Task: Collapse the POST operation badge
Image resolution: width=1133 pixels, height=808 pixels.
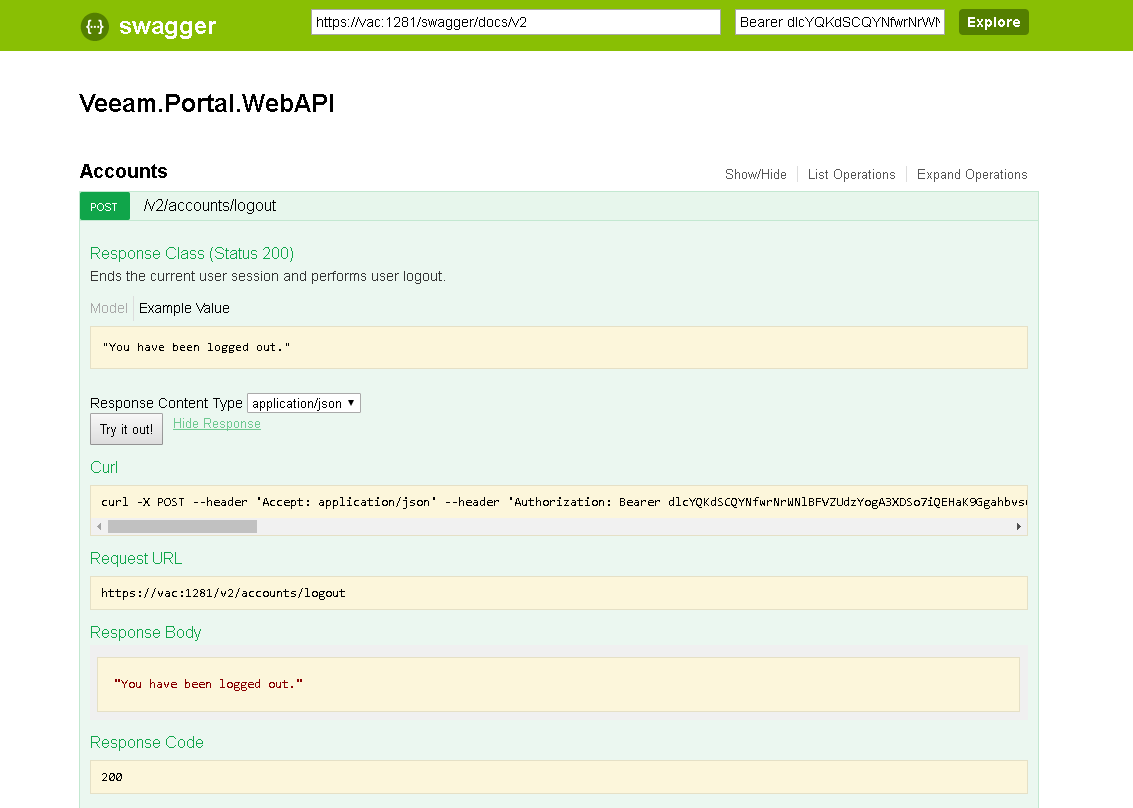Action: tap(104, 207)
